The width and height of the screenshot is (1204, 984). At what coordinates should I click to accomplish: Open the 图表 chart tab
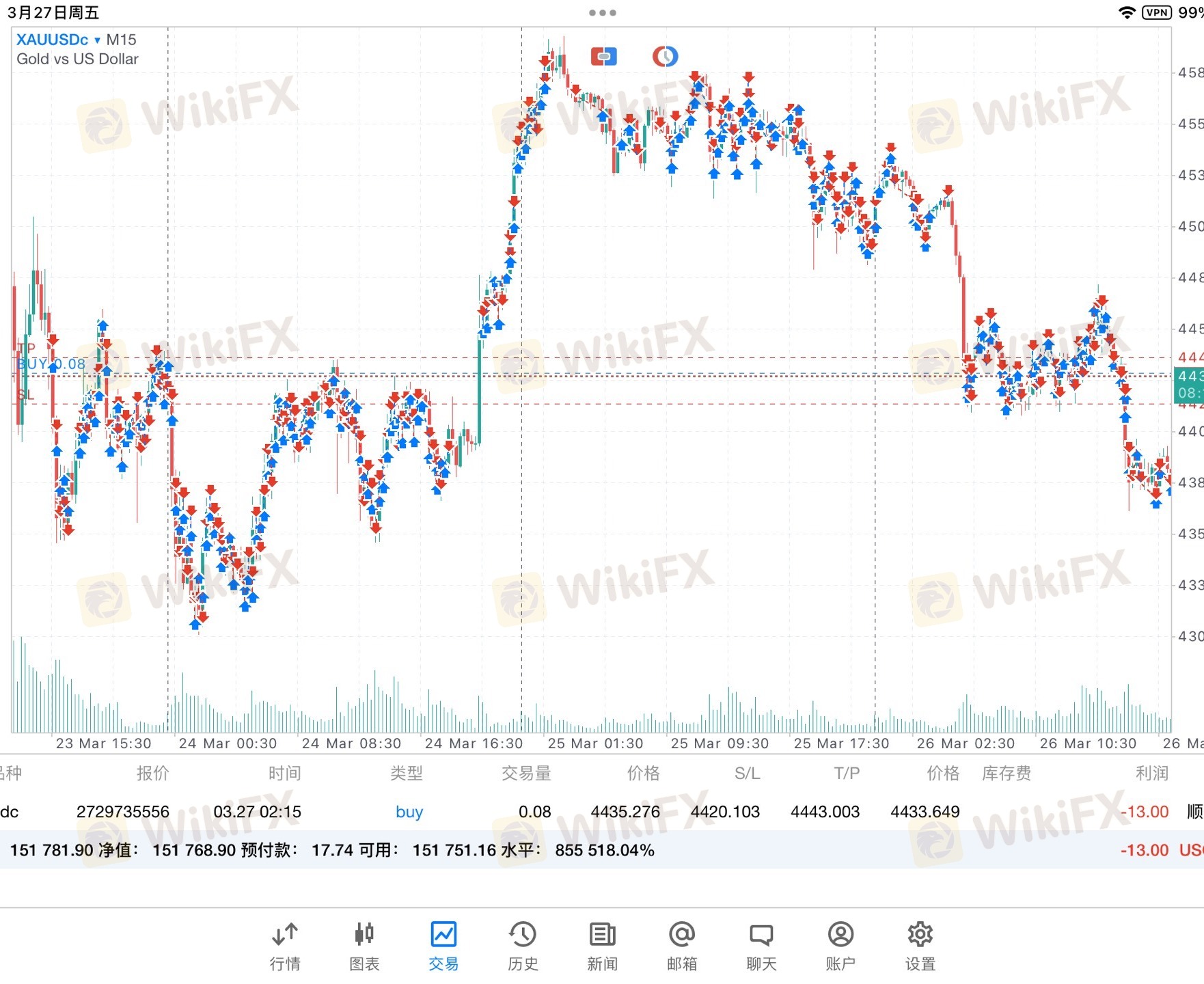[x=364, y=947]
